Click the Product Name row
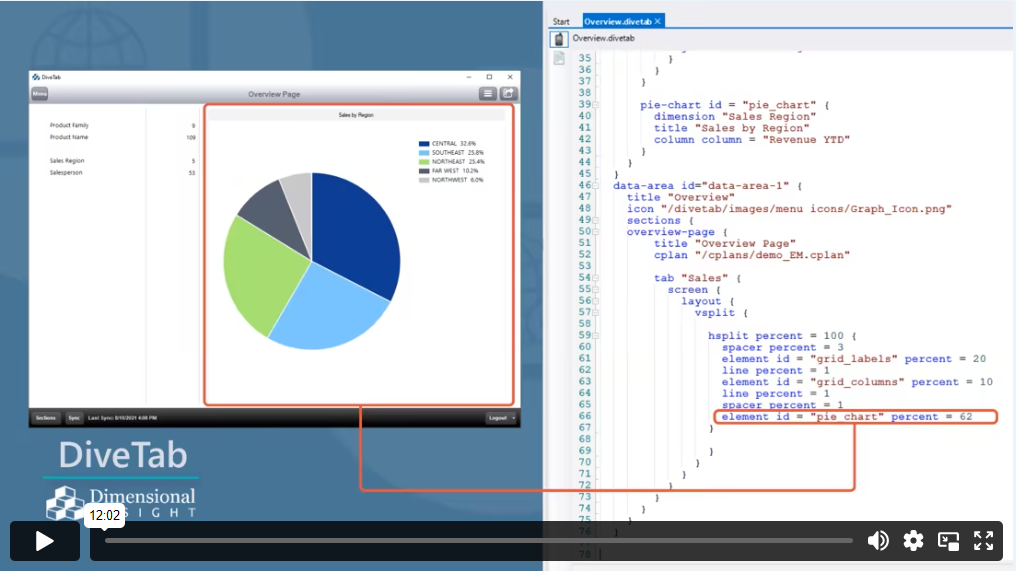1016x571 pixels. (122, 137)
